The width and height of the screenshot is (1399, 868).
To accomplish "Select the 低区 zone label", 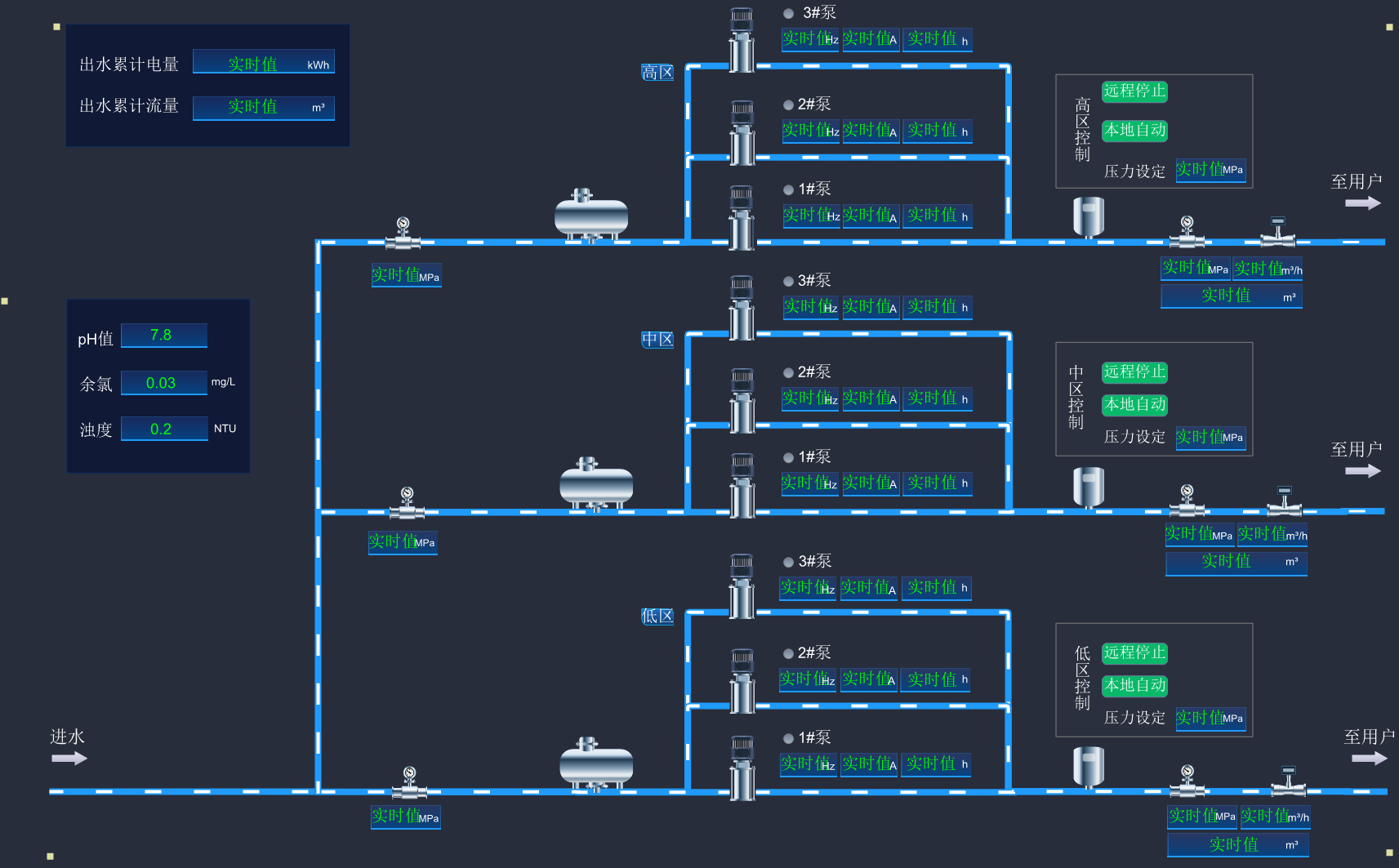I will tap(657, 617).
